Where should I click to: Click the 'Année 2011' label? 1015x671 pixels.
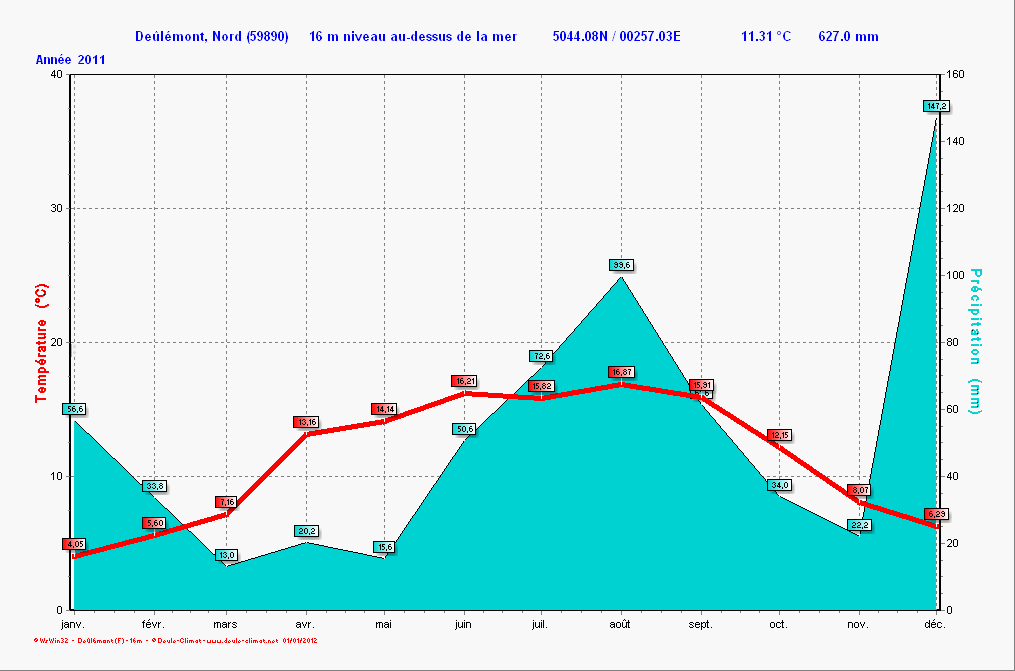71,60
